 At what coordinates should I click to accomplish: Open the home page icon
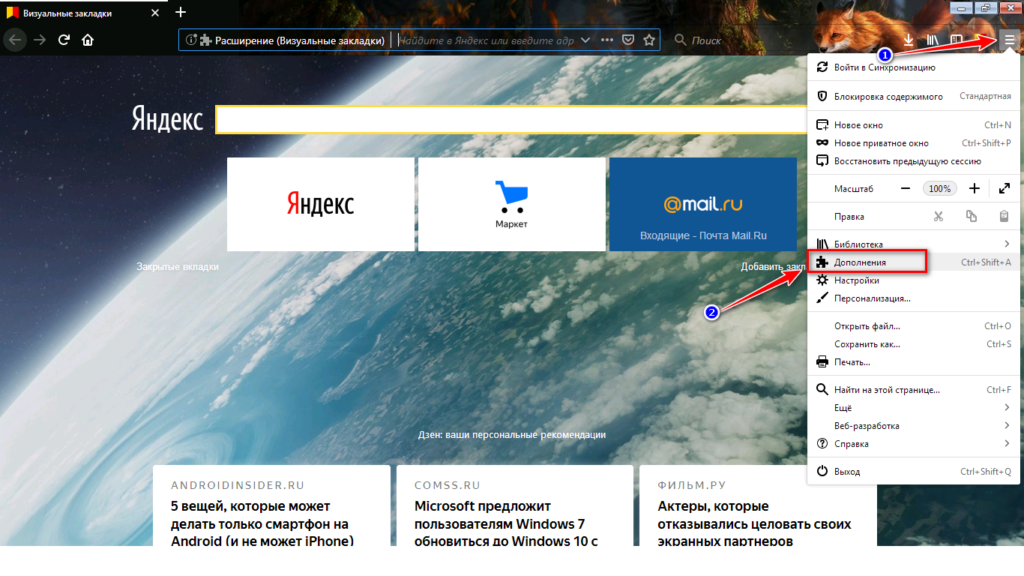tap(88, 40)
